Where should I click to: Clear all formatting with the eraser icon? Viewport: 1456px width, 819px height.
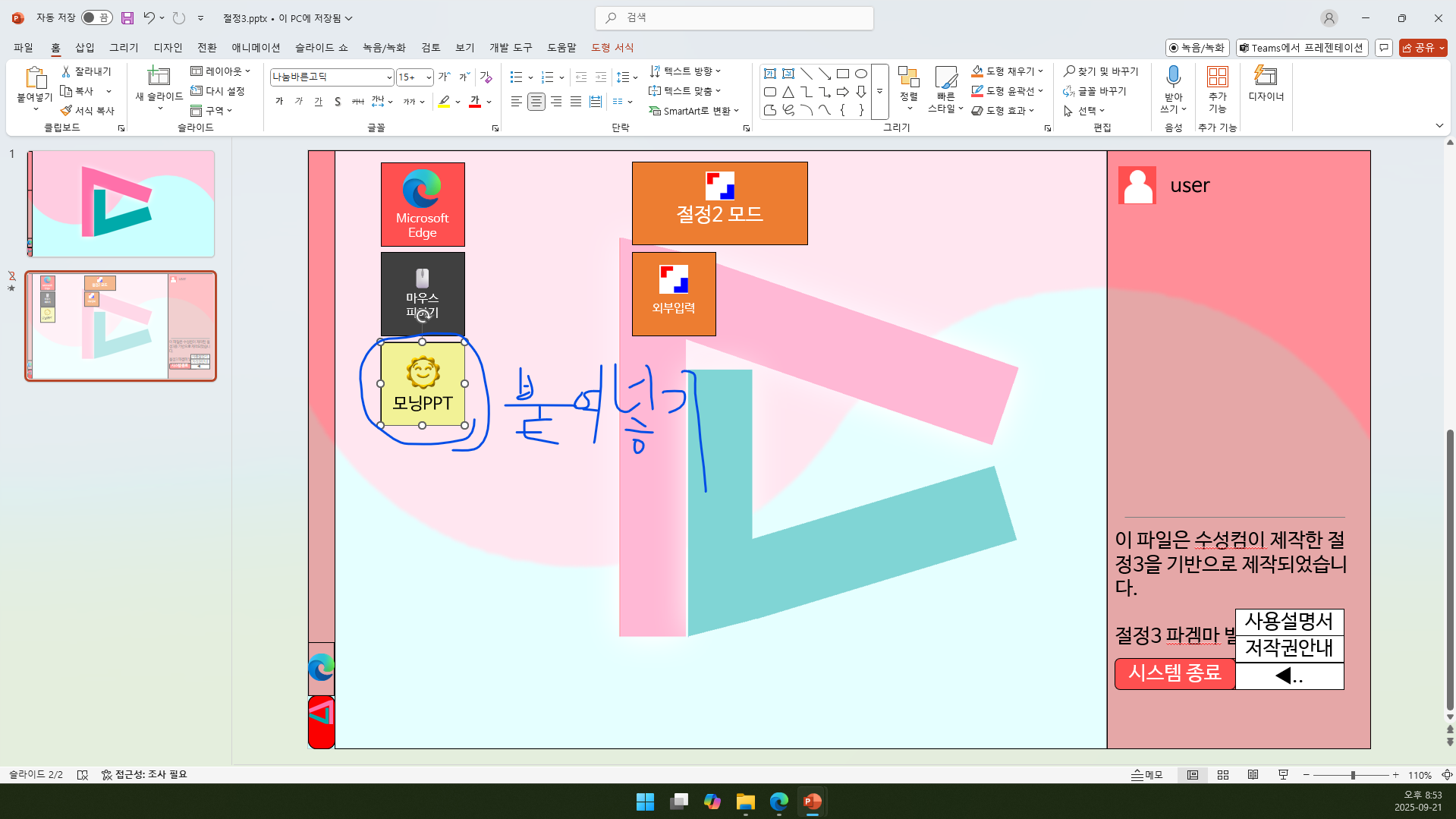coord(486,77)
